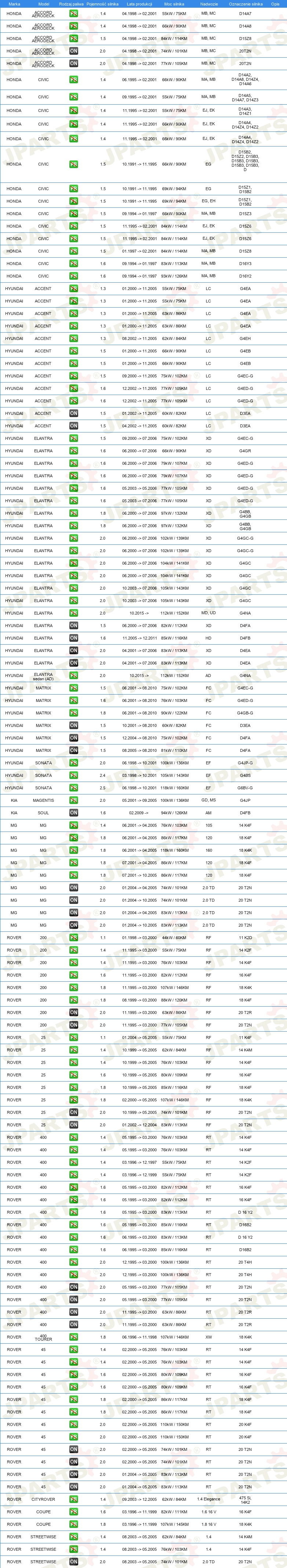This screenshot has height=1568, width=287.
Task: Click petrol icon in Rover 400 Tourer row
Action: (73, 1337)
